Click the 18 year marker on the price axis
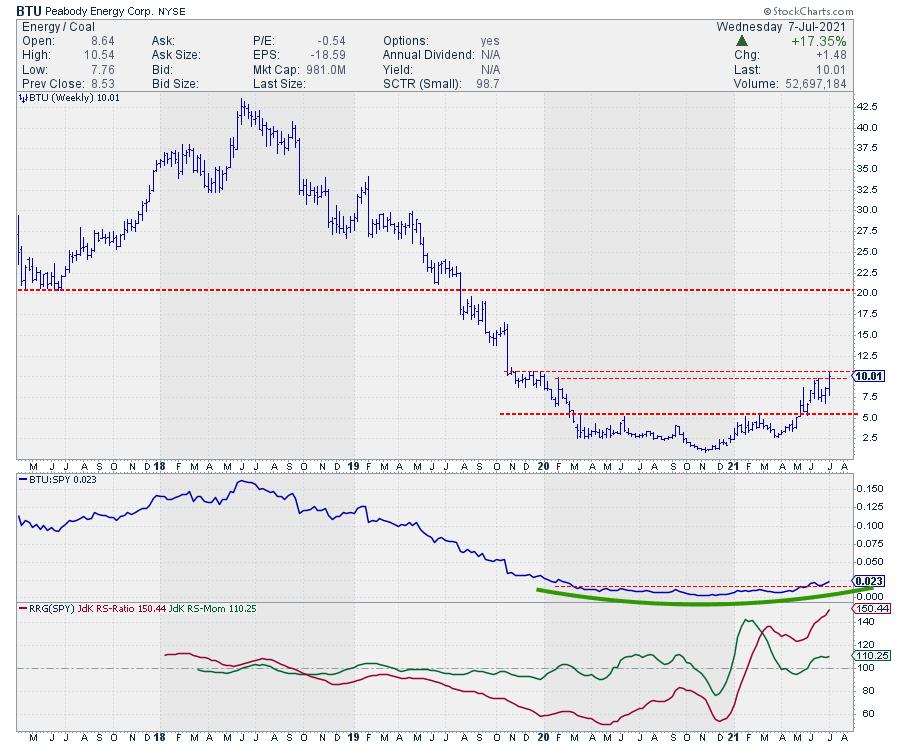The width and height of the screenshot is (900, 746). click(161, 465)
